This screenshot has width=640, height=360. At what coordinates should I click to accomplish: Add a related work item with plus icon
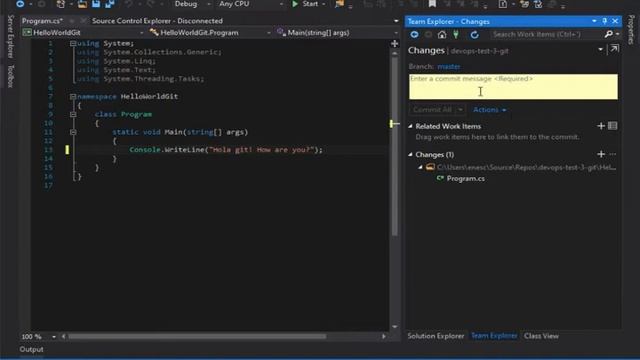pyautogui.click(x=601, y=126)
